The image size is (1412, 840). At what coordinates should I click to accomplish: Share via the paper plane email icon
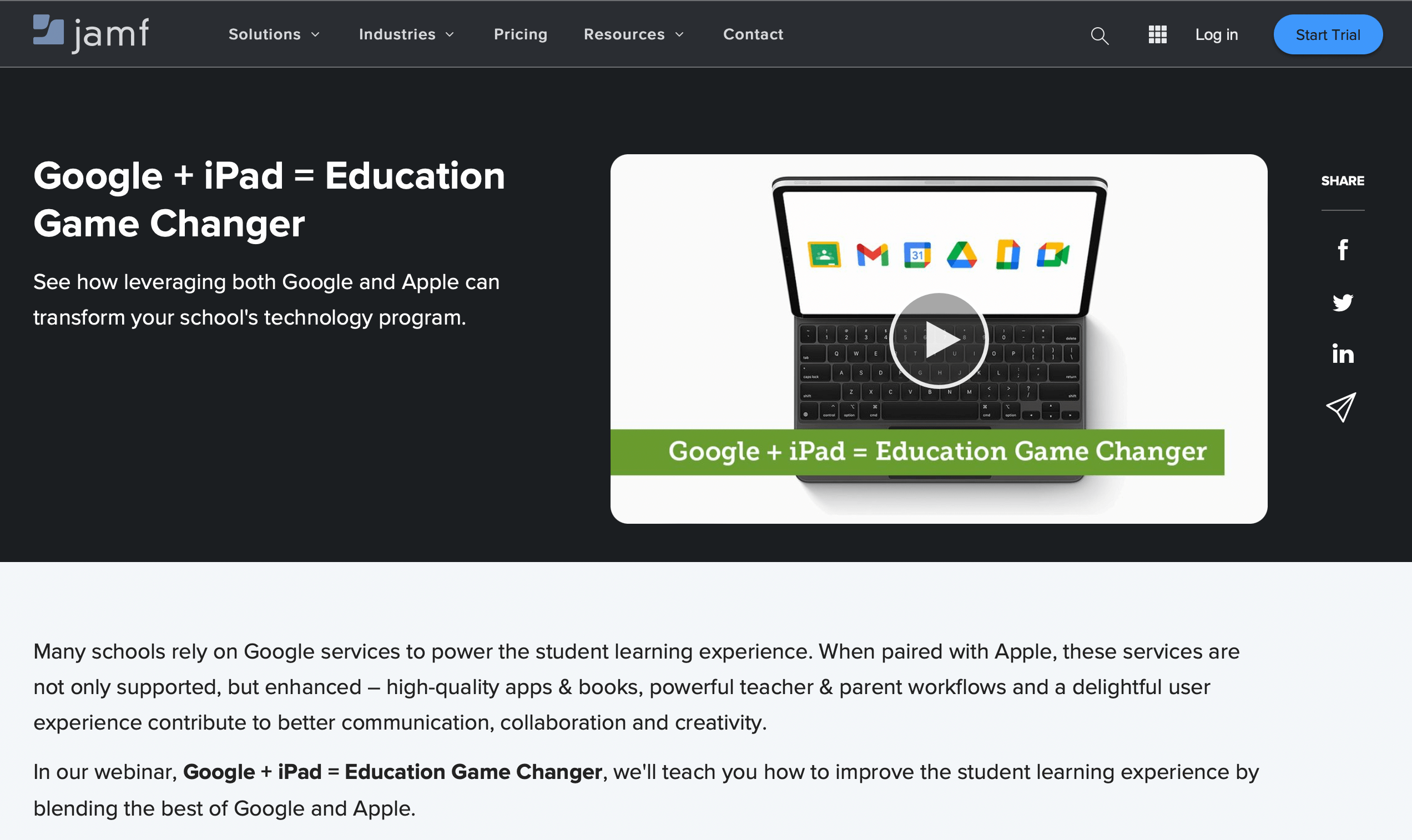(x=1341, y=407)
